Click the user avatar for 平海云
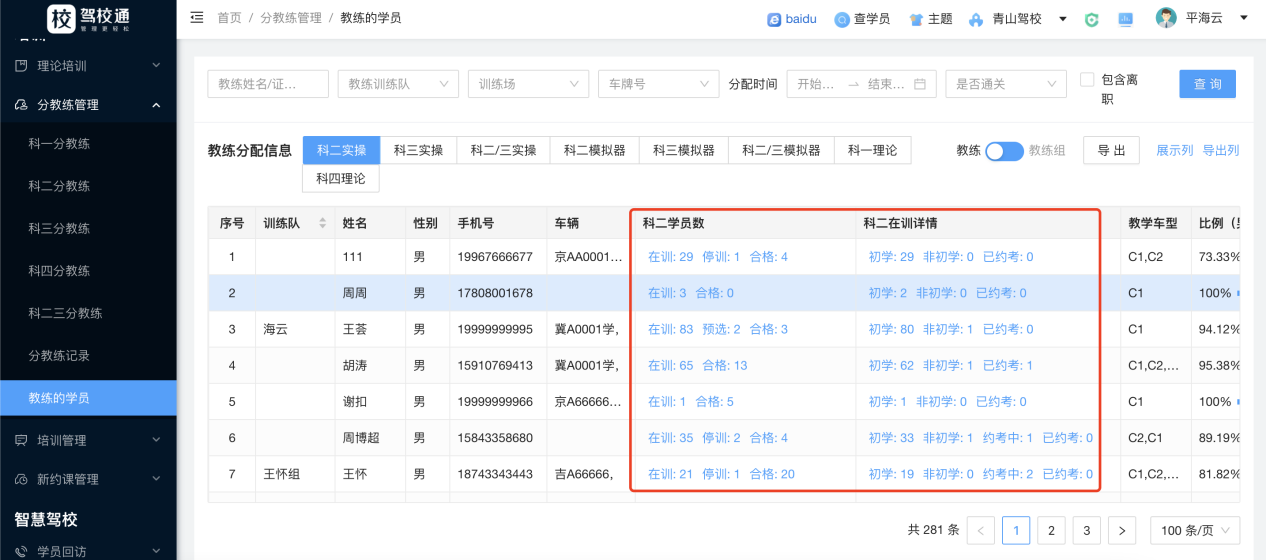 (x=1166, y=18)
